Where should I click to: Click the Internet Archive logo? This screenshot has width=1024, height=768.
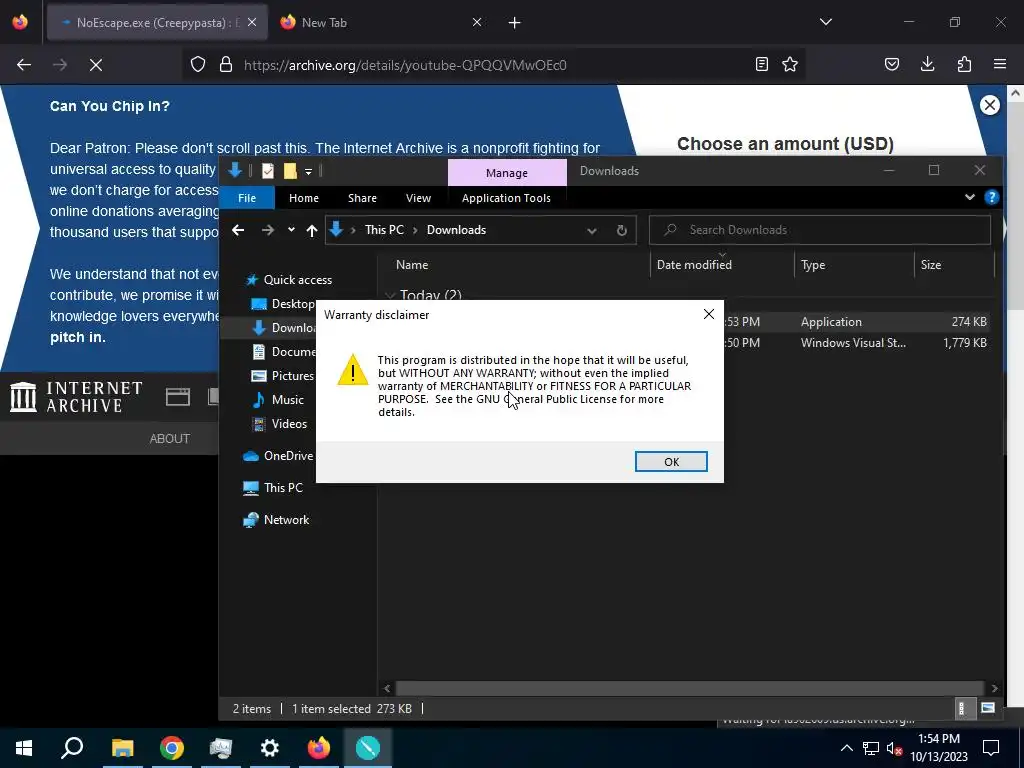pos(76,397)
